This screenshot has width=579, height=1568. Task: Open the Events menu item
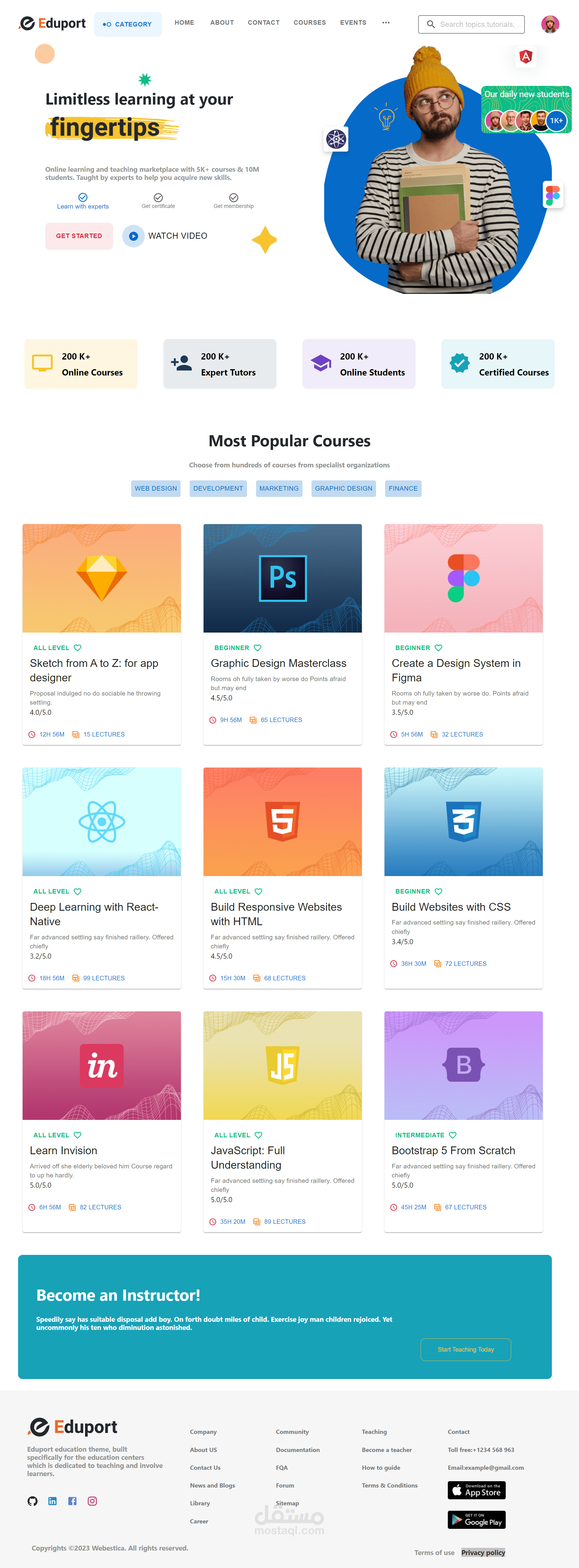click(353, 23)
